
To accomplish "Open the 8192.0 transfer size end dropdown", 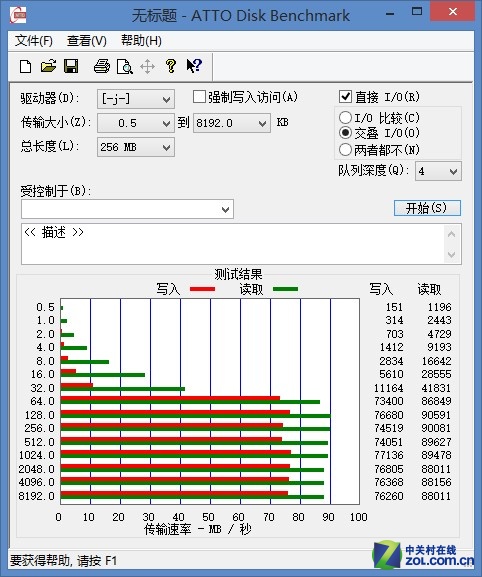I will tap(232, 123).
